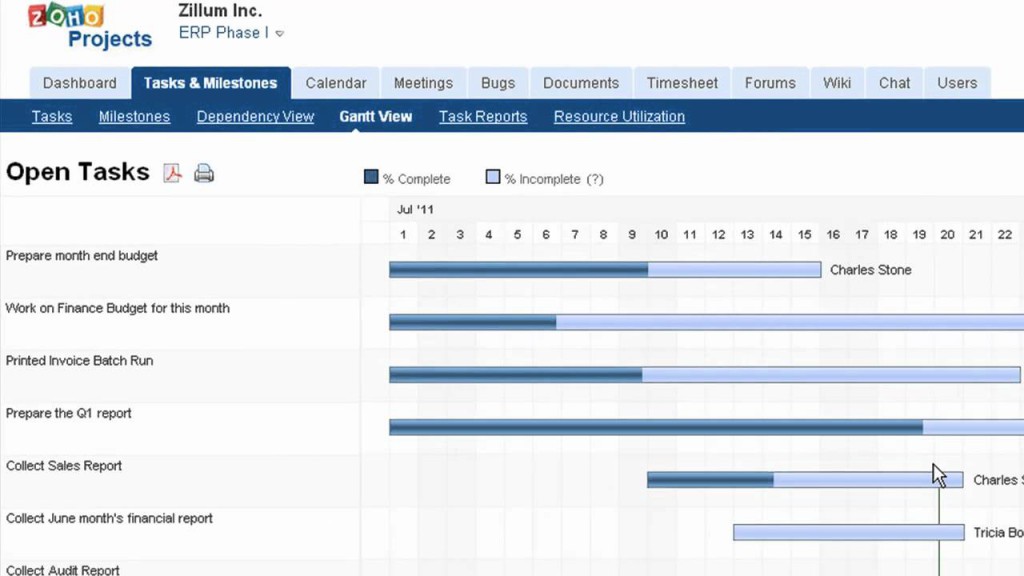The height and width of the screenshot is (576, 1024).
Task: Go to the Wiki tab
Action: pos(837,83)
